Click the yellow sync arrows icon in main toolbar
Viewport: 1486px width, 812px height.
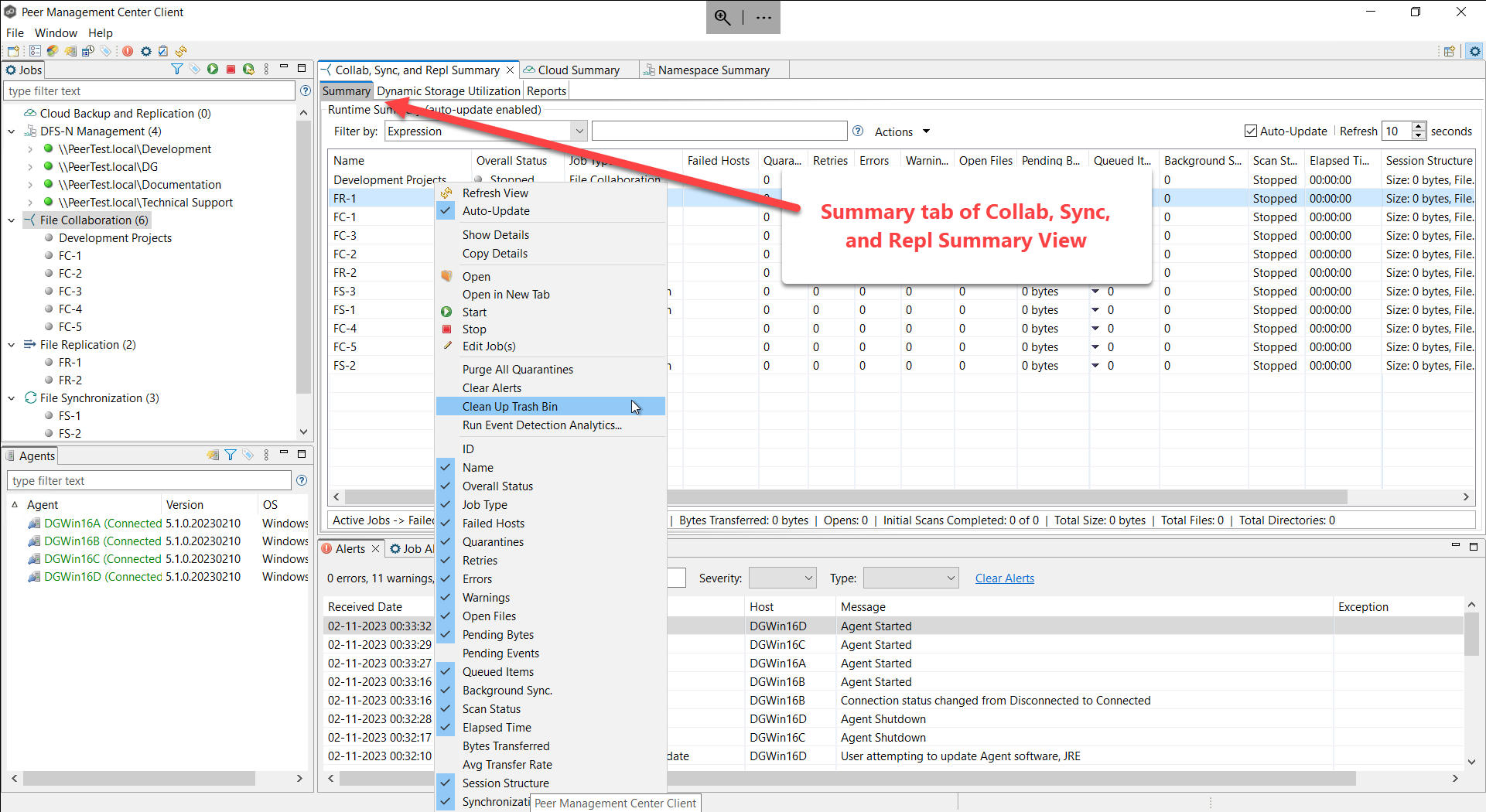point(181,51)
